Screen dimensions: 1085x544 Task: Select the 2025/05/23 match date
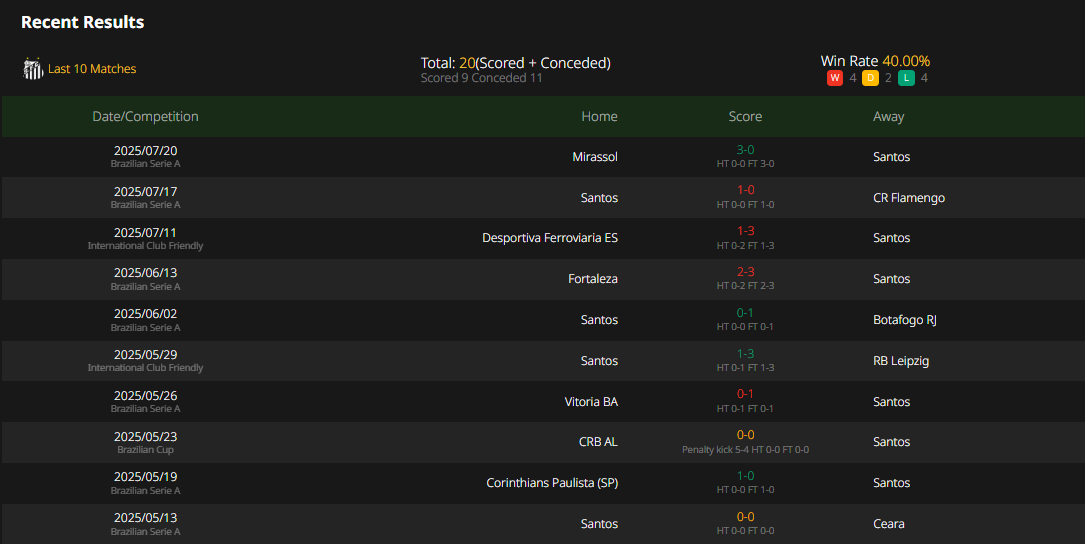point(145,436)
